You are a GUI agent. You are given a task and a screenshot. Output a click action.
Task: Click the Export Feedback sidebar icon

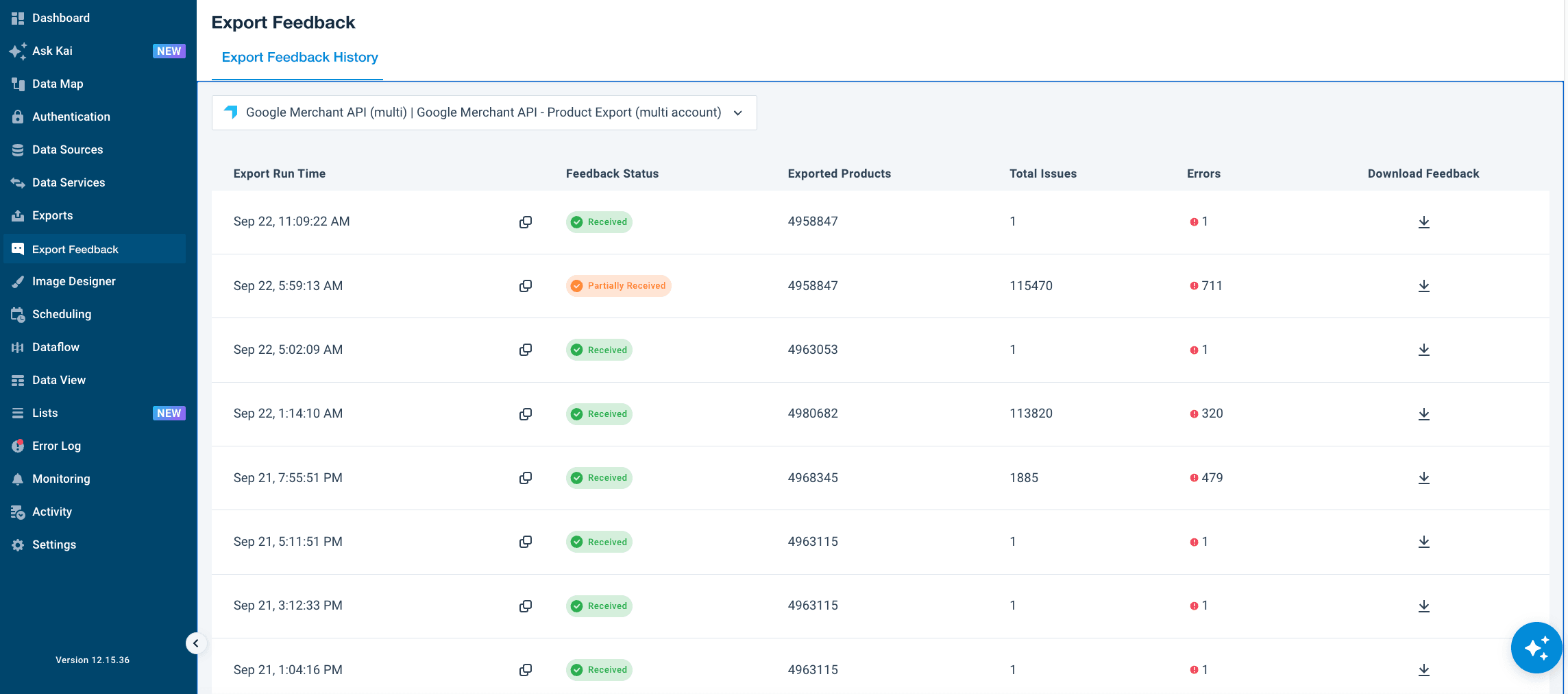tap(18, 249)
